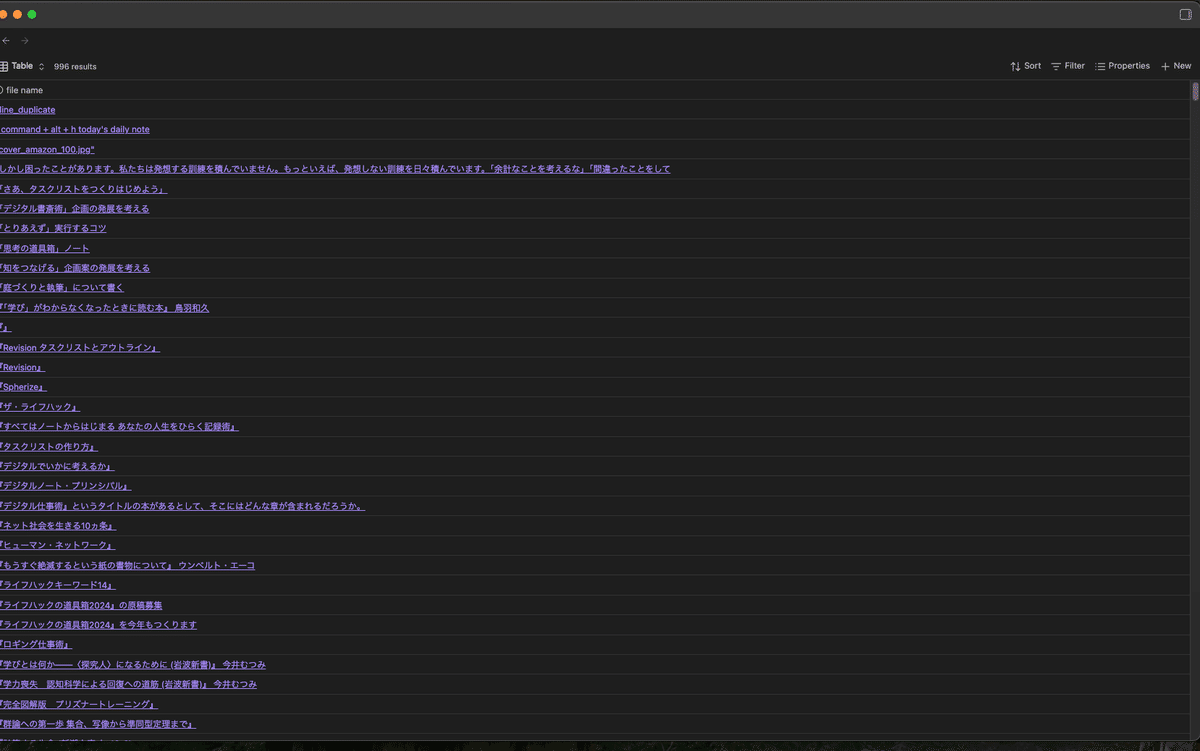1200x751 pixels.
Task: Click the vertical scrollbar thumb
Action: 1195,92
